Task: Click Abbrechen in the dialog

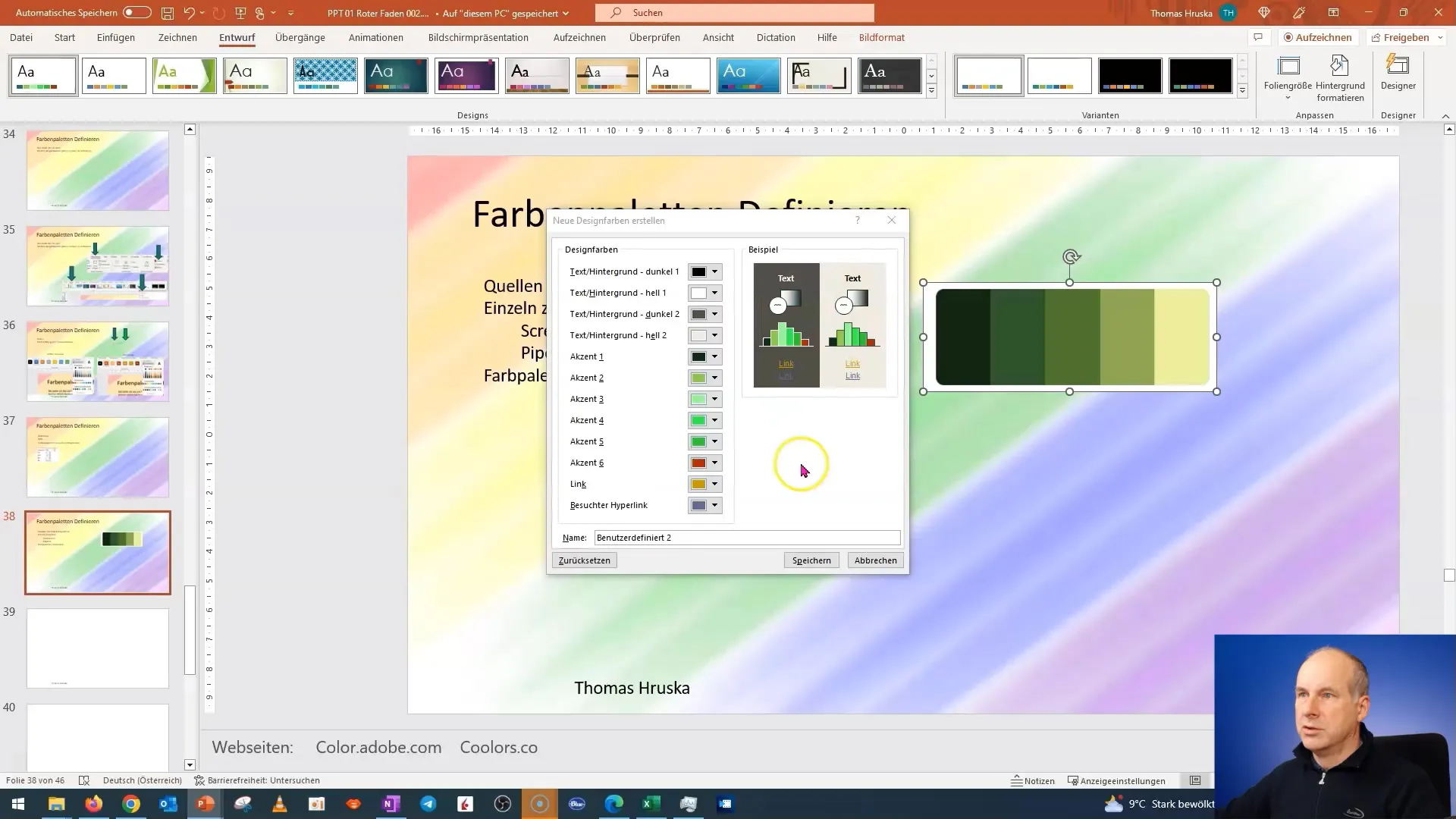Action: pyautogui.click(x=875, y=560)
